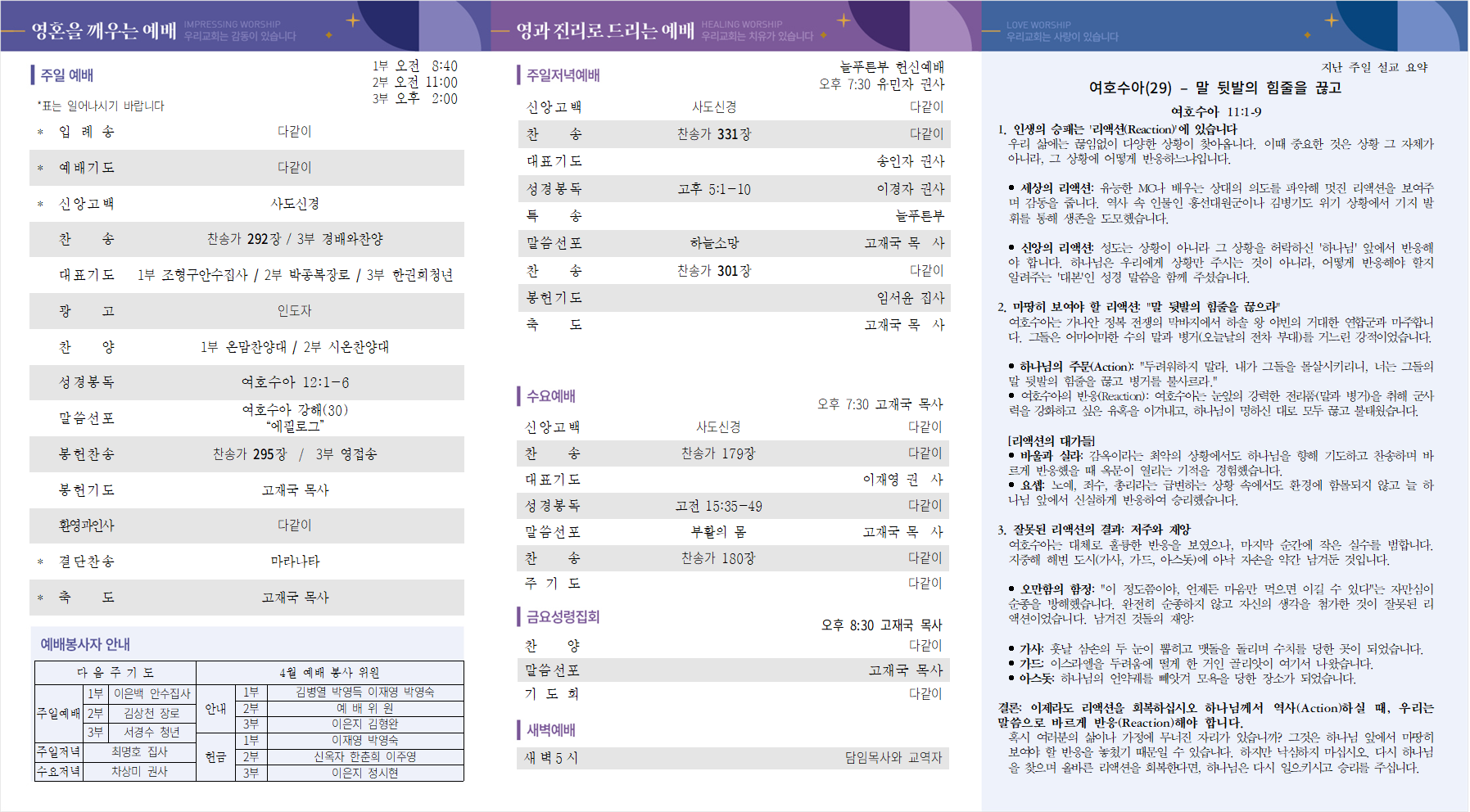Click the asterisk marker beside 예배기도
Screen dimensions: 1470x812
click(x=40, y=169)
